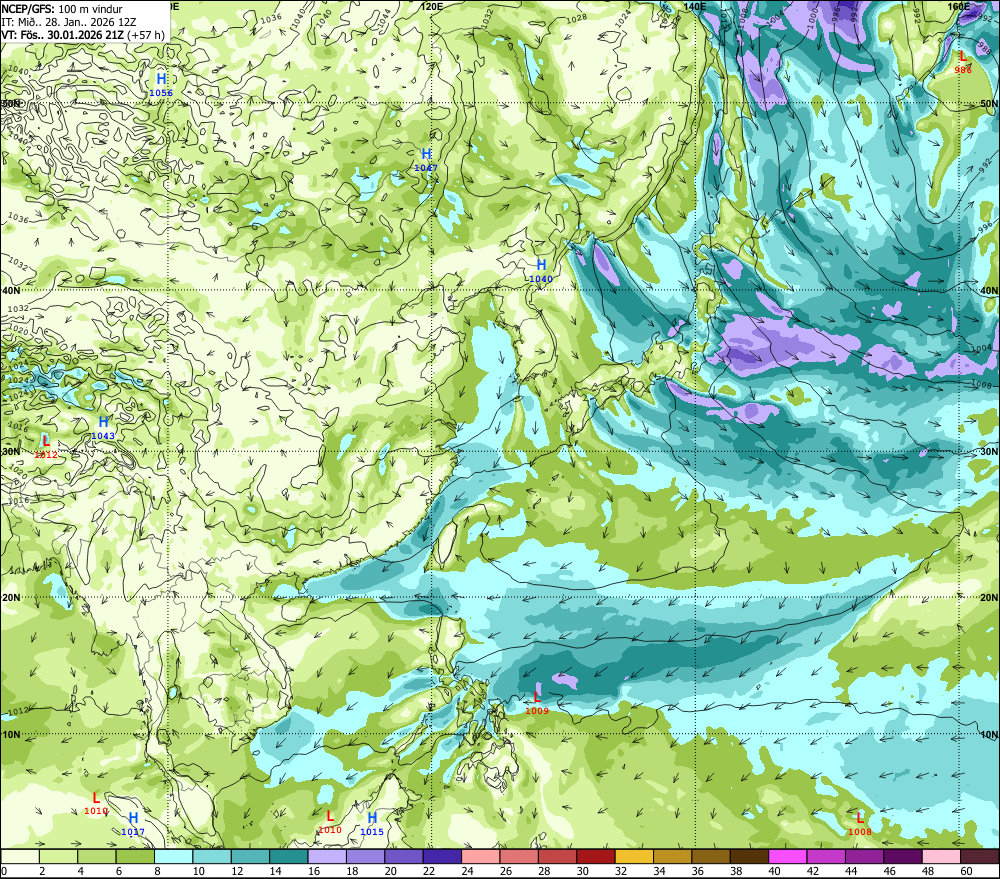Pick the dark red legend swatch between 30 and 32
Screen dimensions: 1000x879
click(x=596, y=856)
